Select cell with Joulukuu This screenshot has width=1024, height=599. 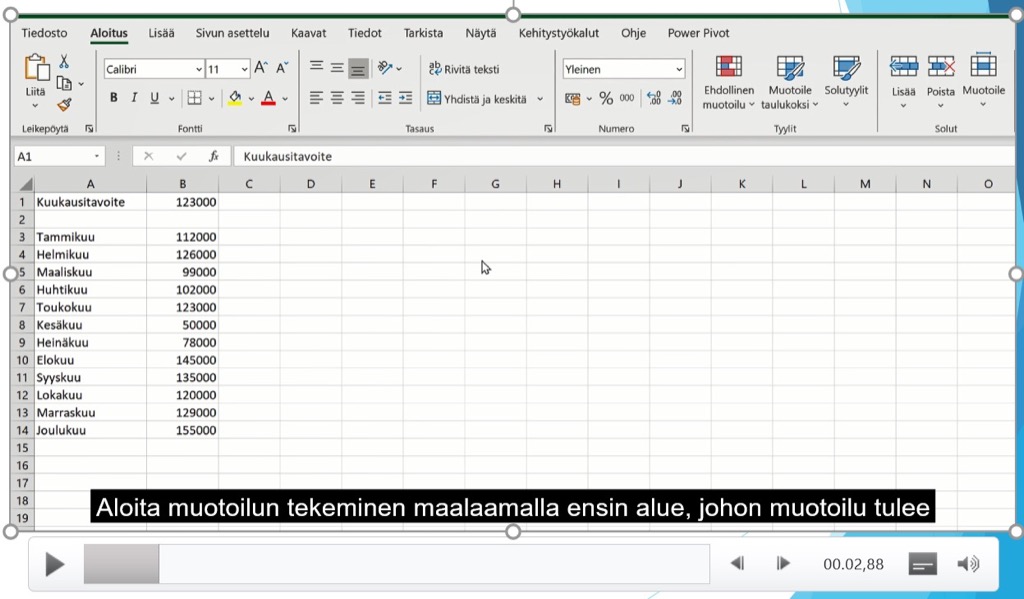[90, 430]
